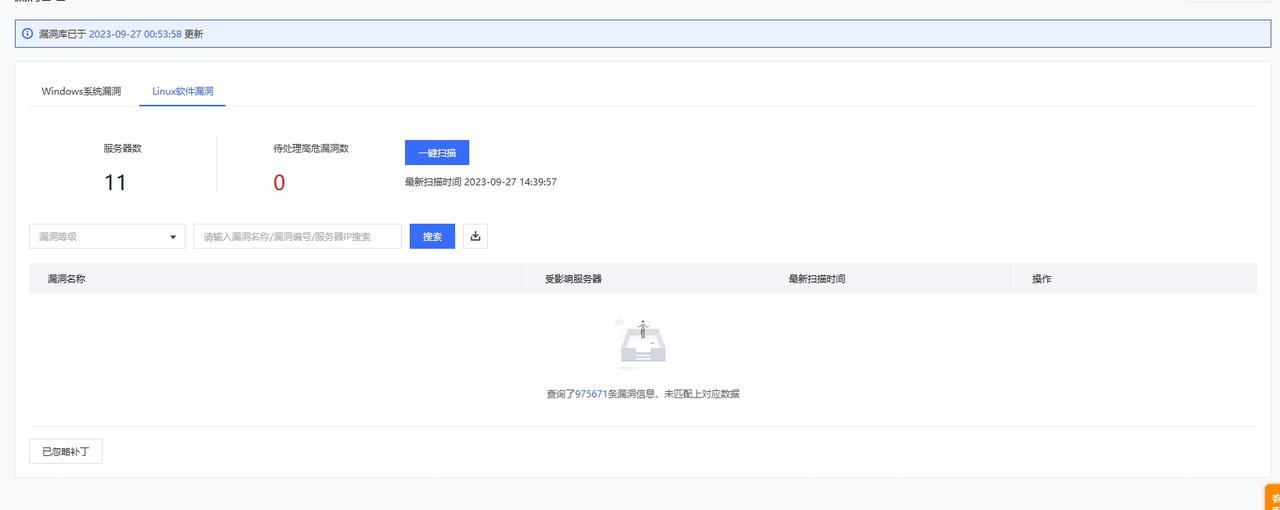Click the empty-state inbox illustration
The width and height of the screenshot is (1280, 510).
tap(641, 343)
